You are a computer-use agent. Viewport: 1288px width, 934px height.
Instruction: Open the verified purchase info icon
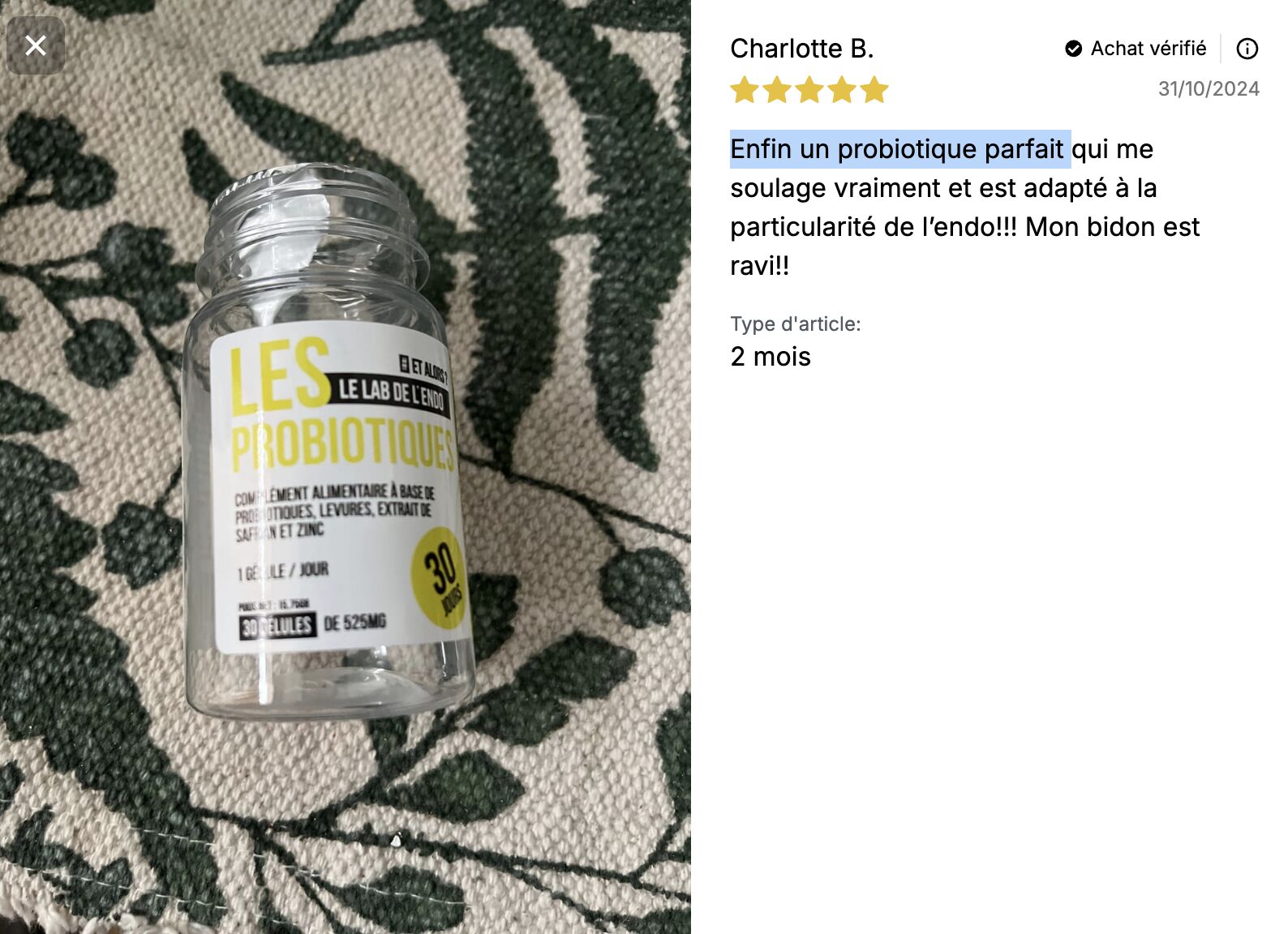(1247, 49)
